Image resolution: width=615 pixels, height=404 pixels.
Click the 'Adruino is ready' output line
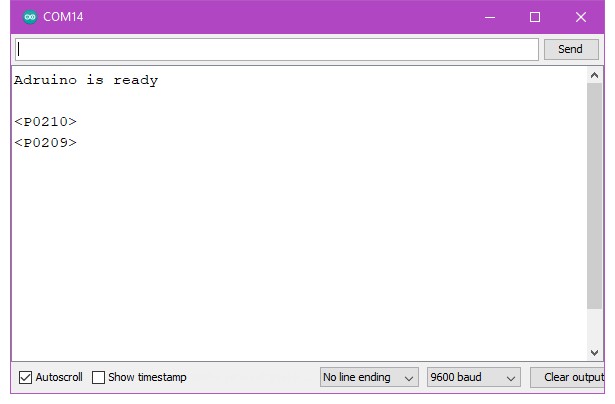[x=86, y=80]
